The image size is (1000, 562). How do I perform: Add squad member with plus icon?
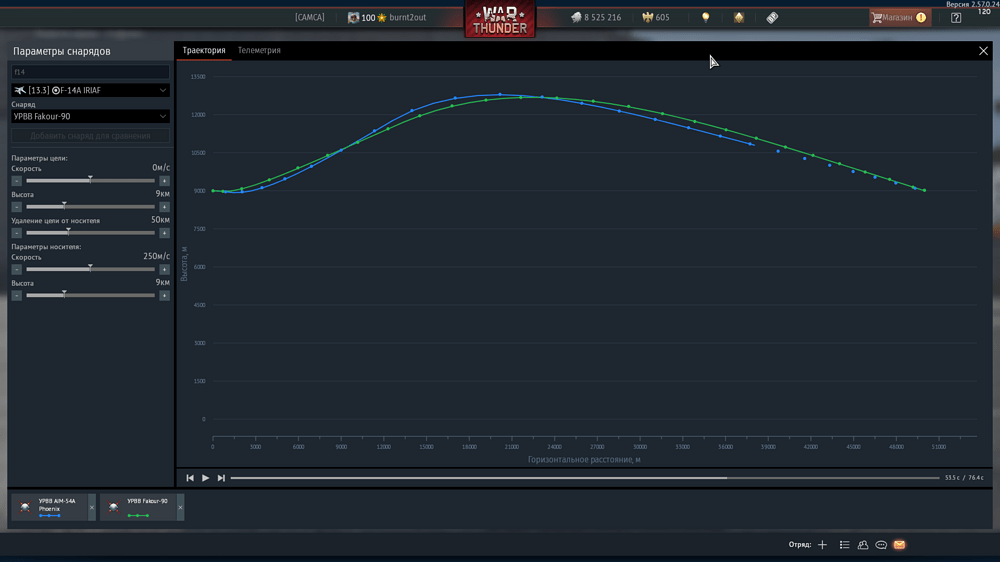(x=822, y=545)
